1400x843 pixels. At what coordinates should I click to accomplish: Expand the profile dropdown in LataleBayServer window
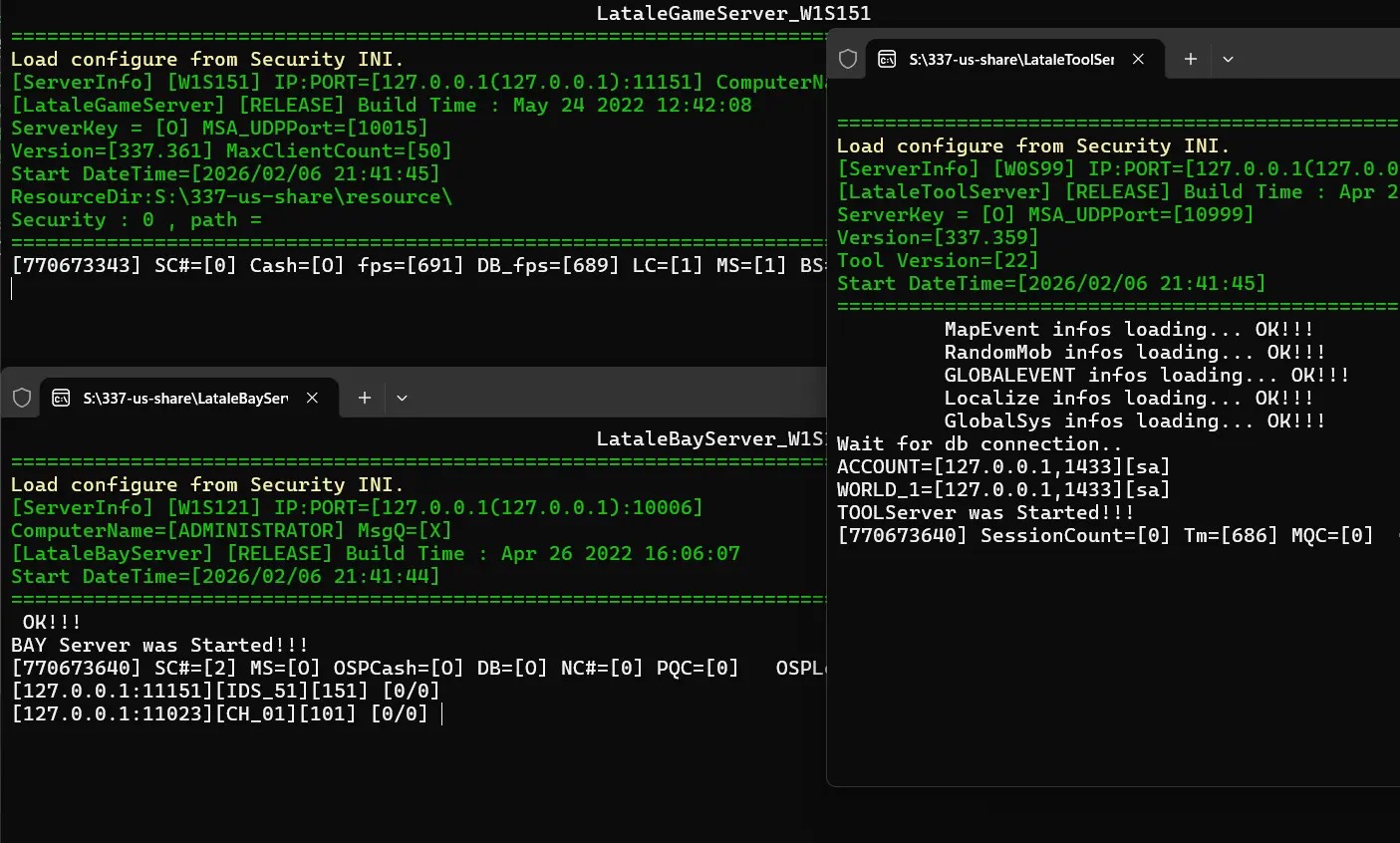pos(402,398)
